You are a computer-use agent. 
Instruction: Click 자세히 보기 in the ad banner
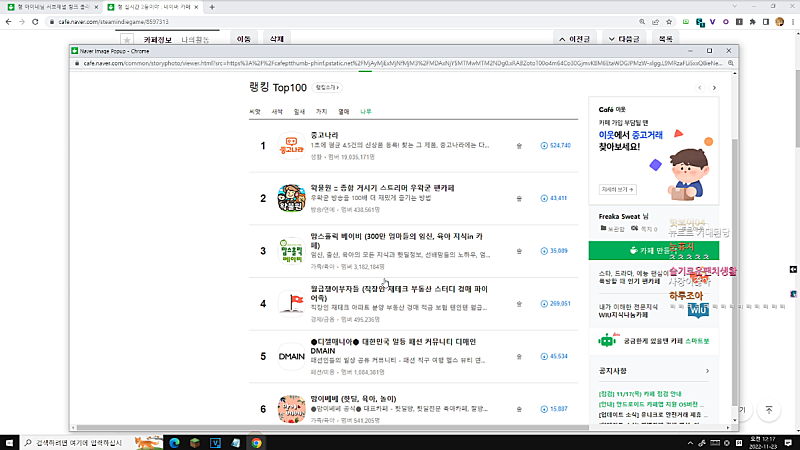click(617, 189)
